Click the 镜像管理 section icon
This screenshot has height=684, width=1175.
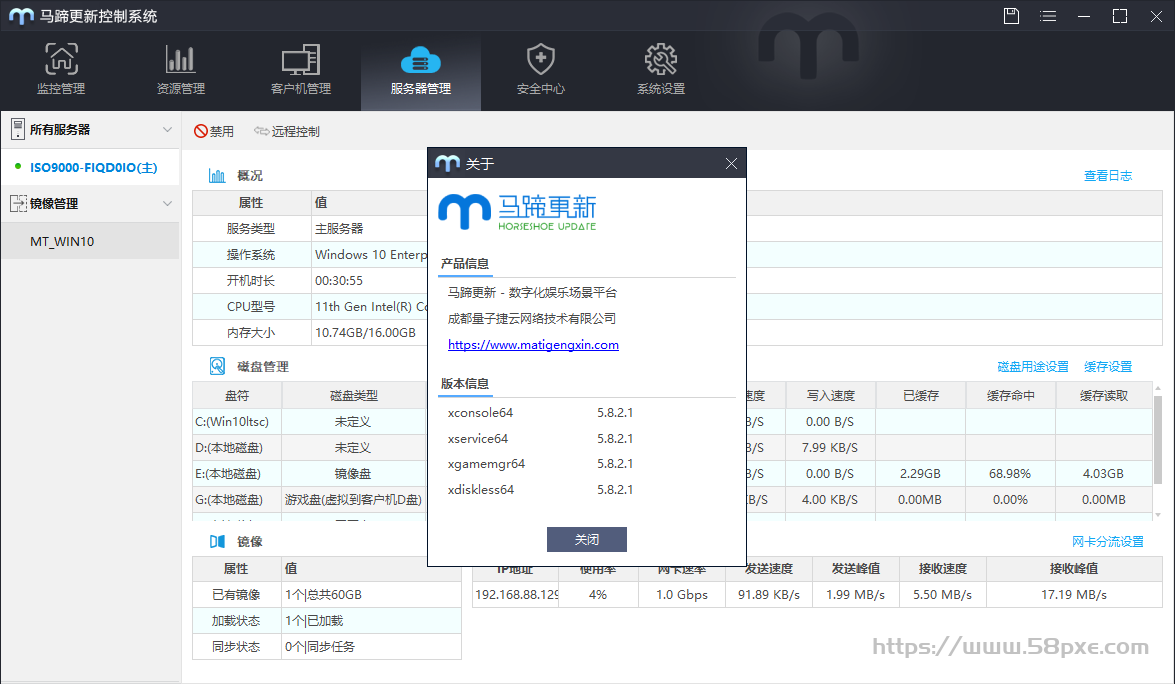coord(18,203)
